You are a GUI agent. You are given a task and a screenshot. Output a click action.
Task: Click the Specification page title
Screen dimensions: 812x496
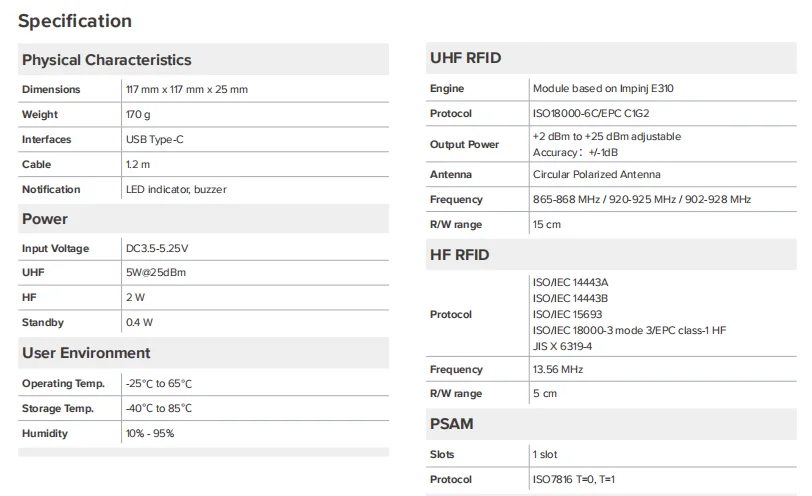pos(75,21)
